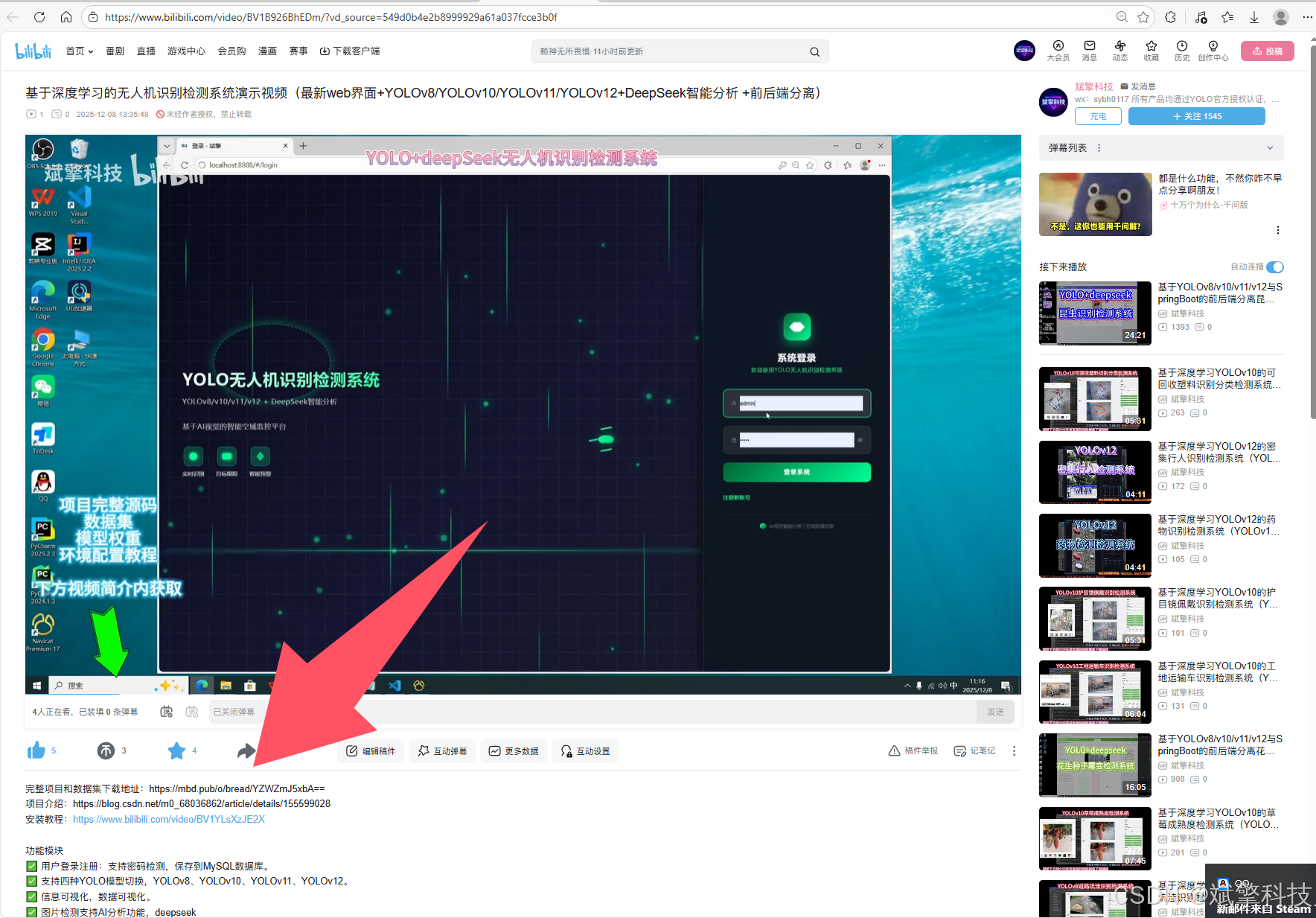This screenshot has width=1316, height=918.
Task: Open YOLOv10 可回收塑料 video thumbnail
Action: point(1095,399)
